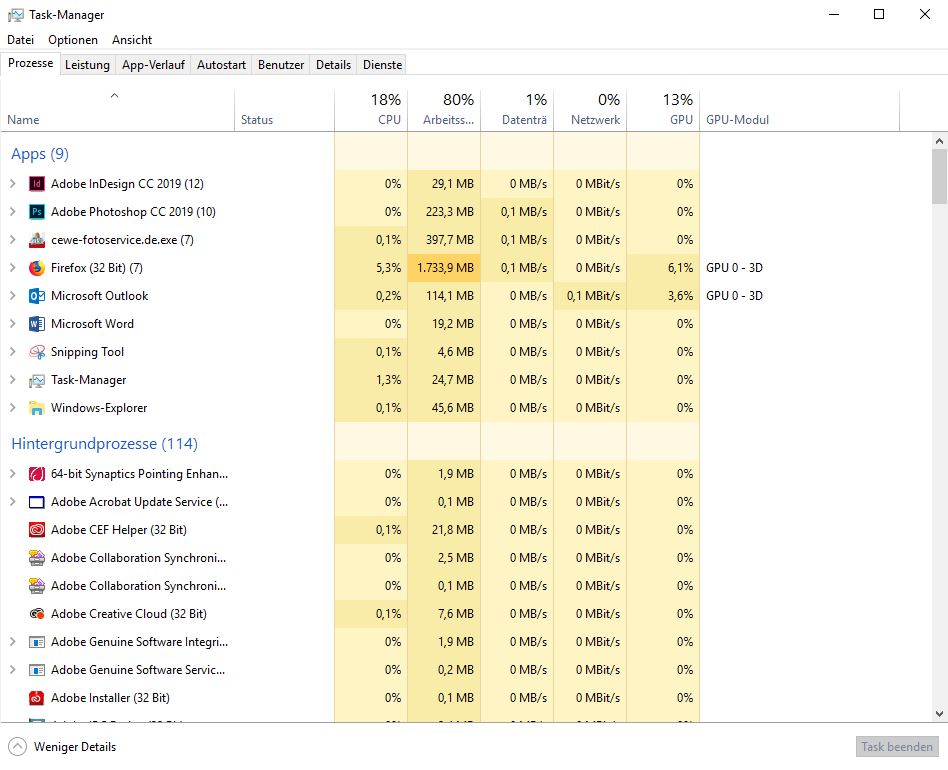Sort by the GPU column header
Image resolution: width=948 pixels, height=770 pixels.
point(663,111)
